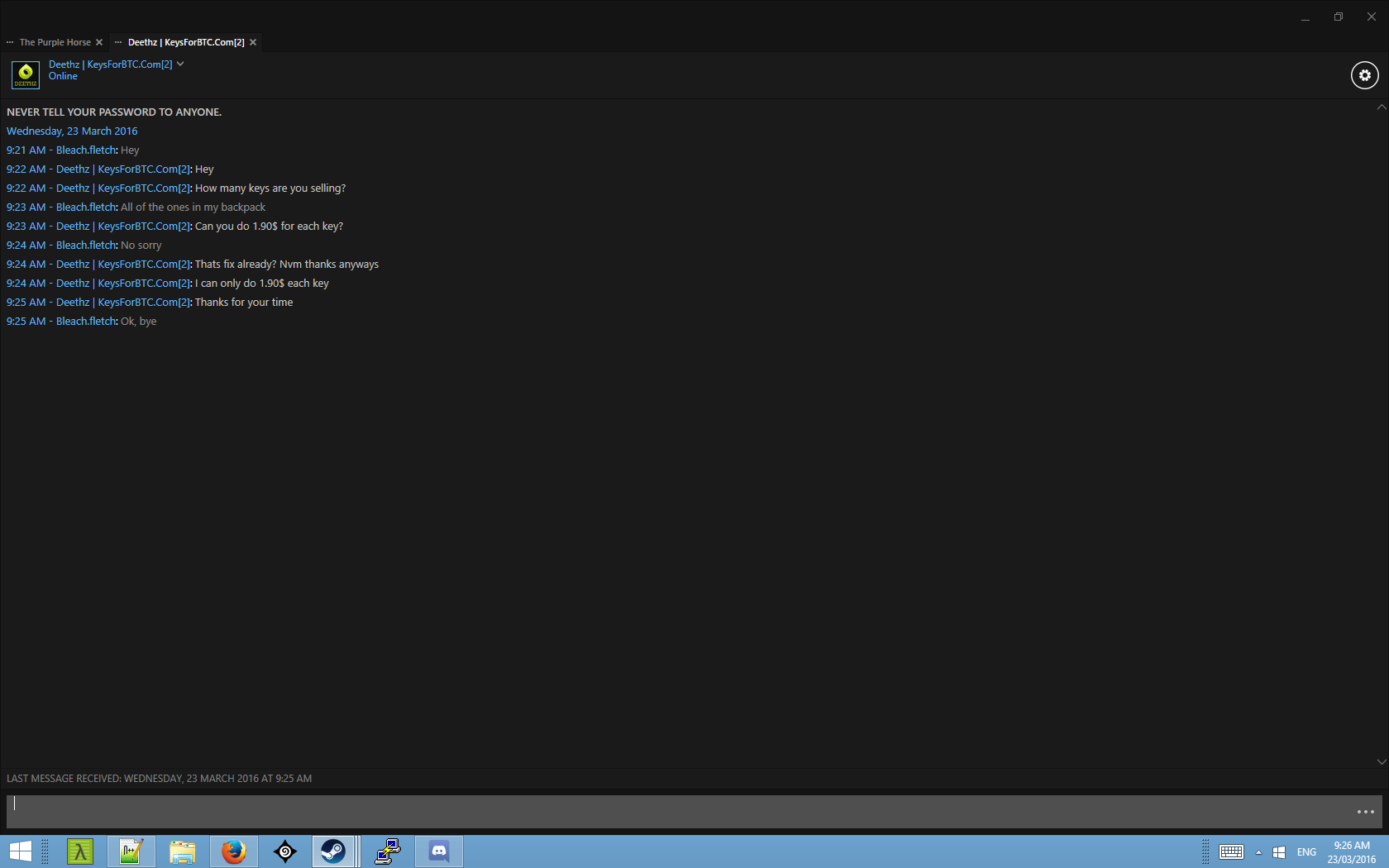Close The Purple Horse chat tab
Image resolution: width=1389 pixels, height=868 pixels.
(x=99, y=42)
